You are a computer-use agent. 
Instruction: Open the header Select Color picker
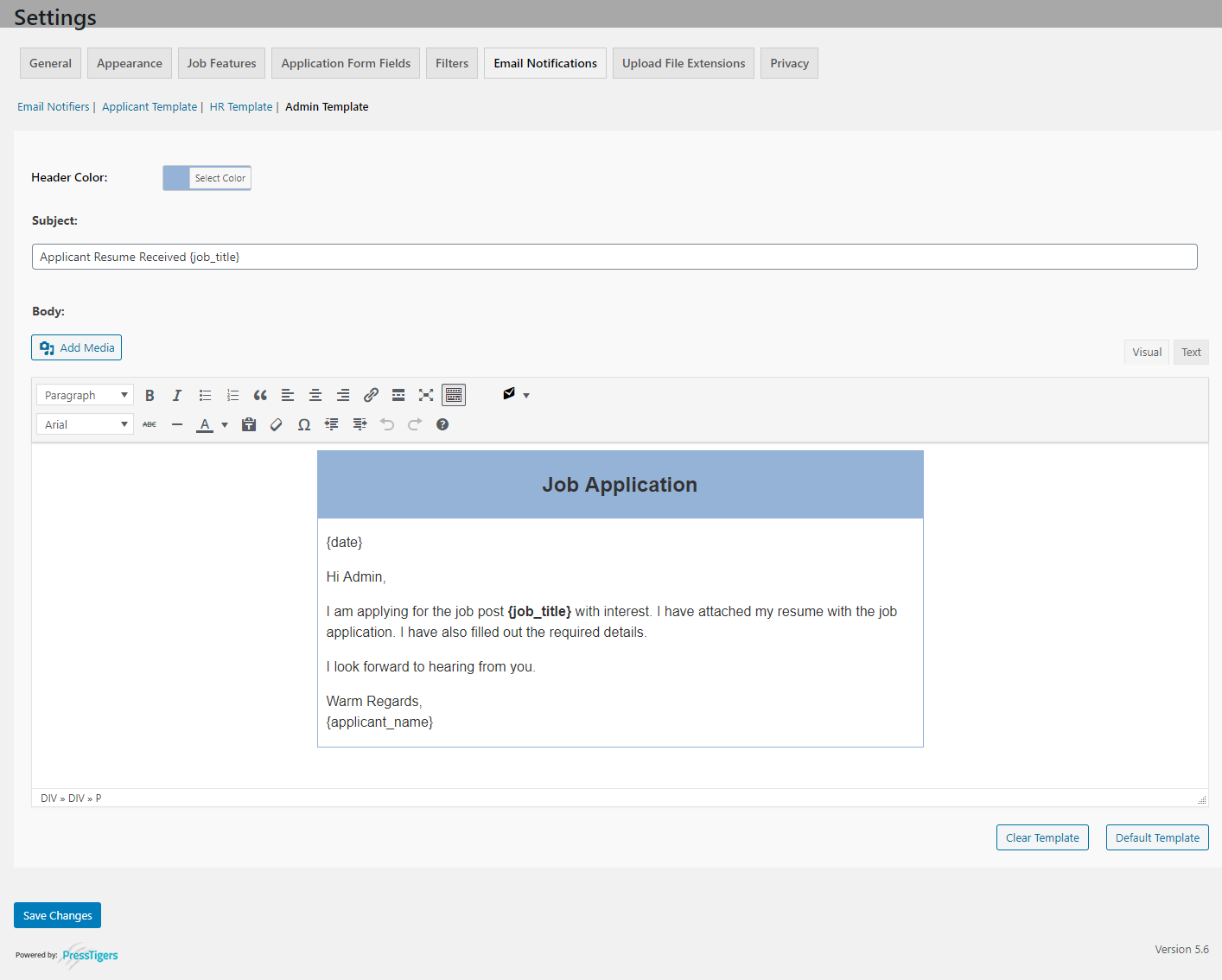pos(219,177)
